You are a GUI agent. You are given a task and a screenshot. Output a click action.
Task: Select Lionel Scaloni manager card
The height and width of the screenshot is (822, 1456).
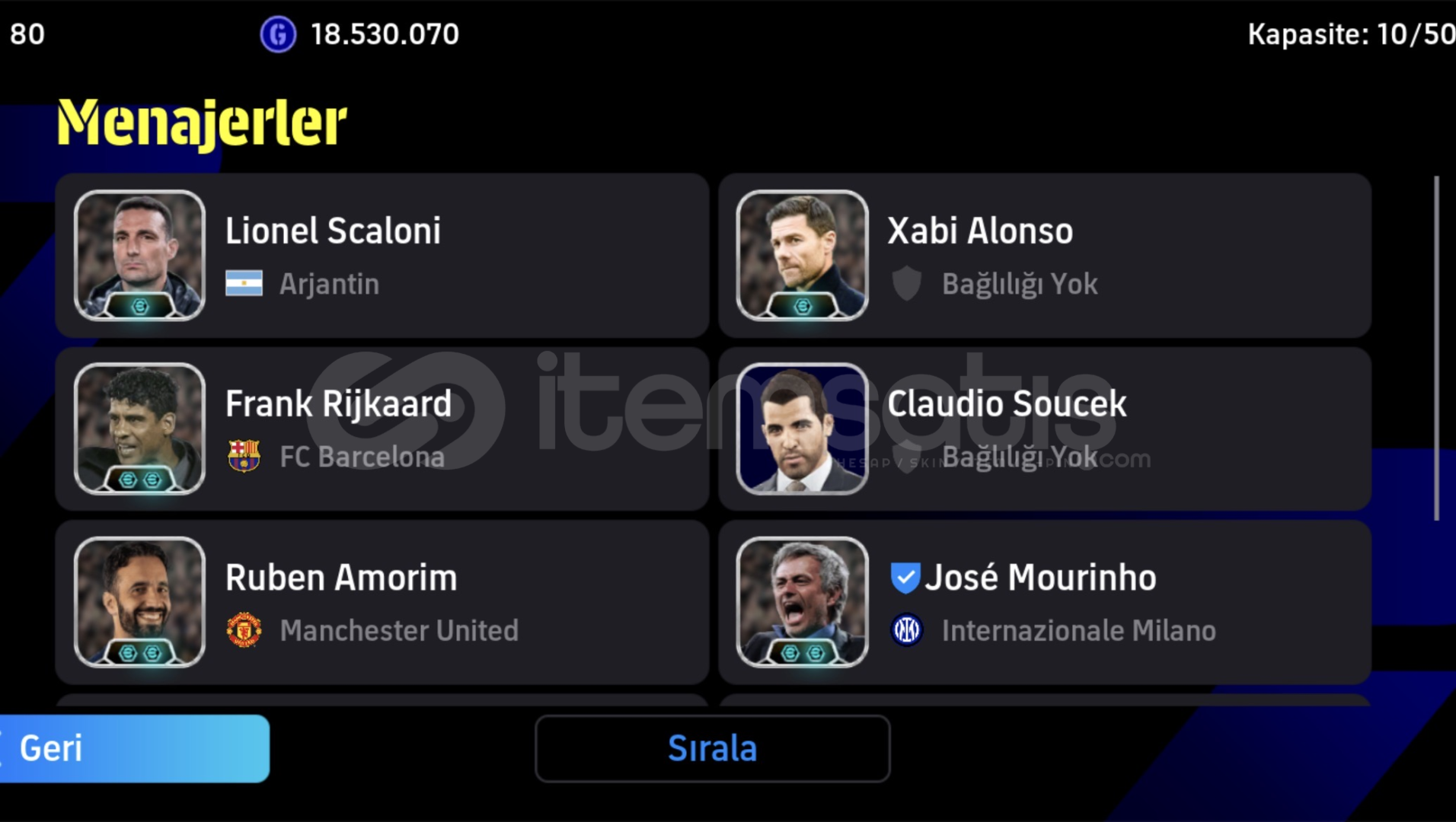[382, 256]
